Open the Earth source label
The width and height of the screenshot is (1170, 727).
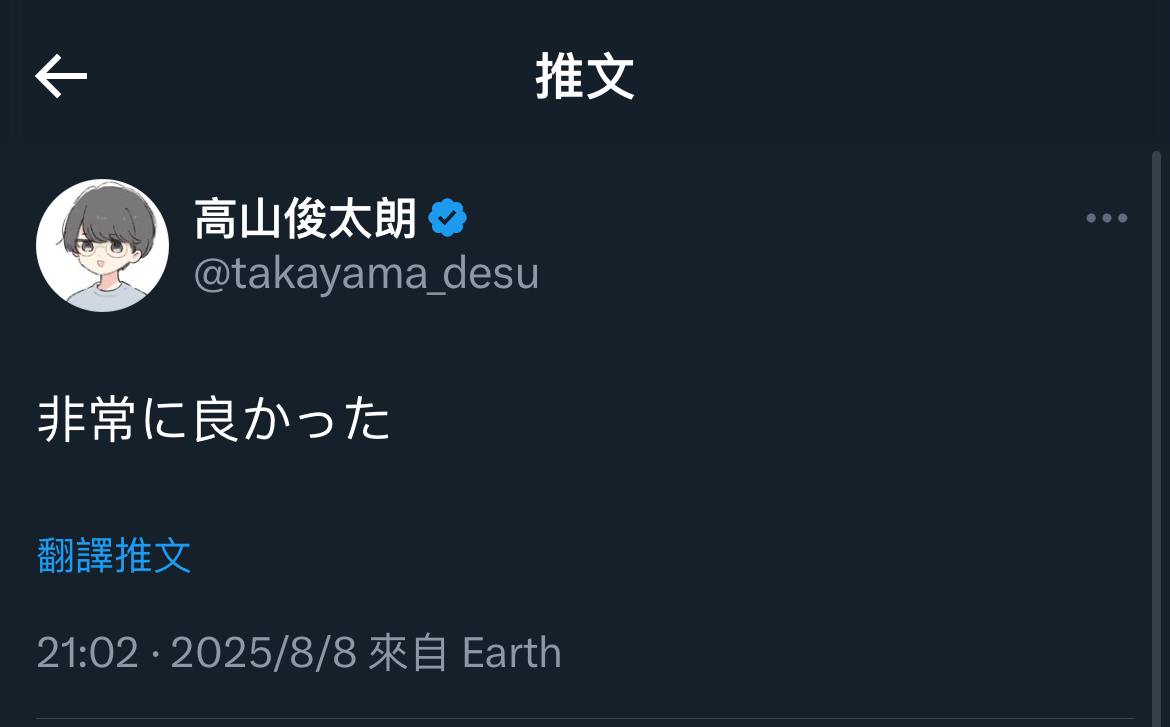511,653
